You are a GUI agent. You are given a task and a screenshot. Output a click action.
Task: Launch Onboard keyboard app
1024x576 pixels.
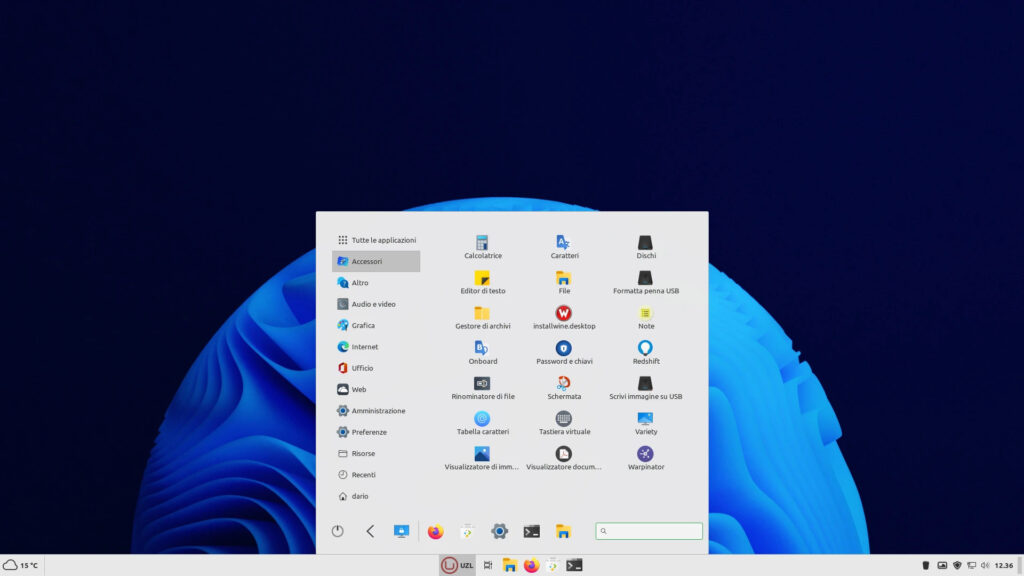tap(483, 353)
